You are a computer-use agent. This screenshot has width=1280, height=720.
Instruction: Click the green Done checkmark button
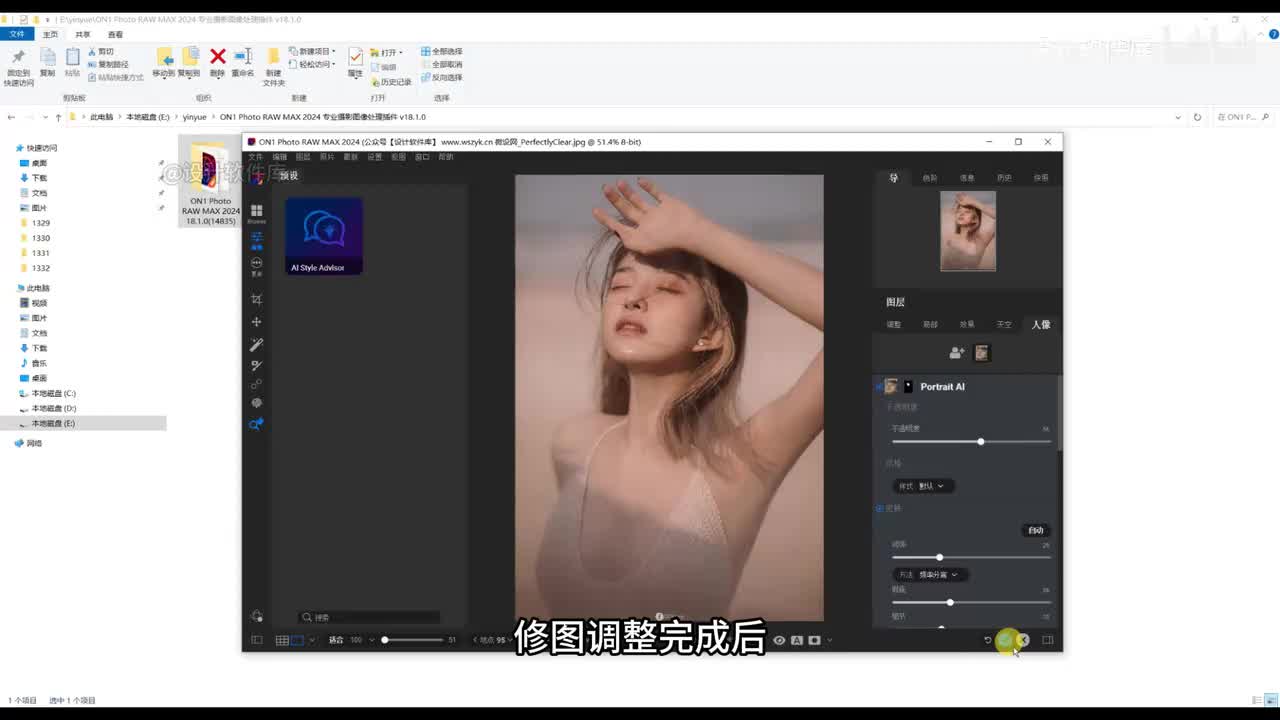tap(1005, 640)
